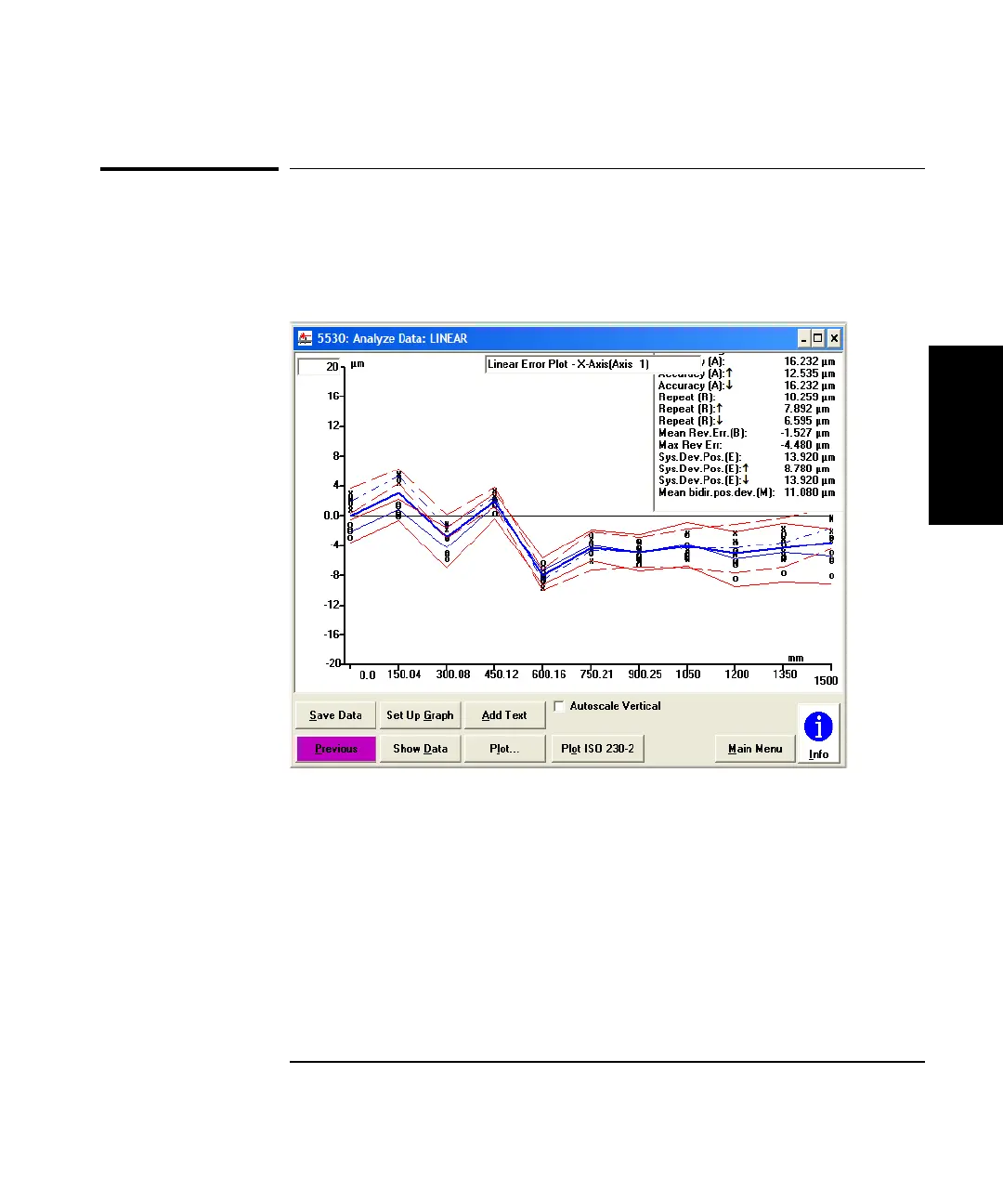Click the Repeat (R): 10.259 µm value
This screenshot has height=1204, width=1003.
tap(809, 397)
